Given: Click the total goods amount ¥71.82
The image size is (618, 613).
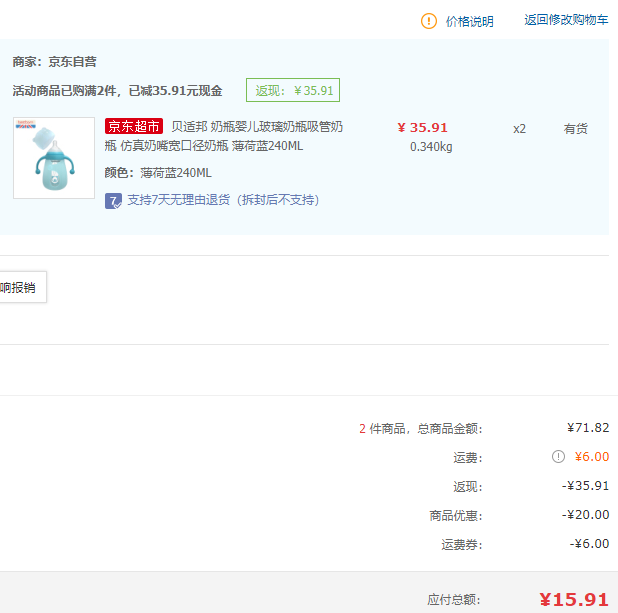Looking at the screenshot, I should click(588, 428).
